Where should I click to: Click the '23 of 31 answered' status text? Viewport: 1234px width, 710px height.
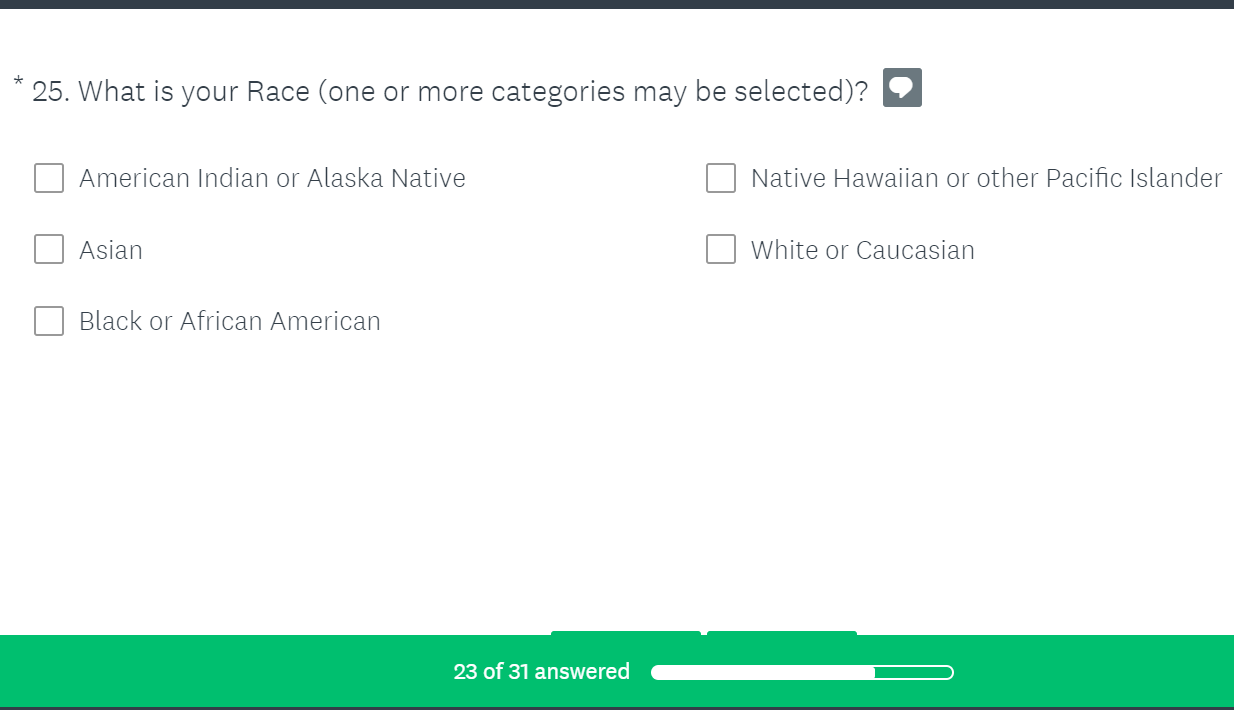pos(541,672)
